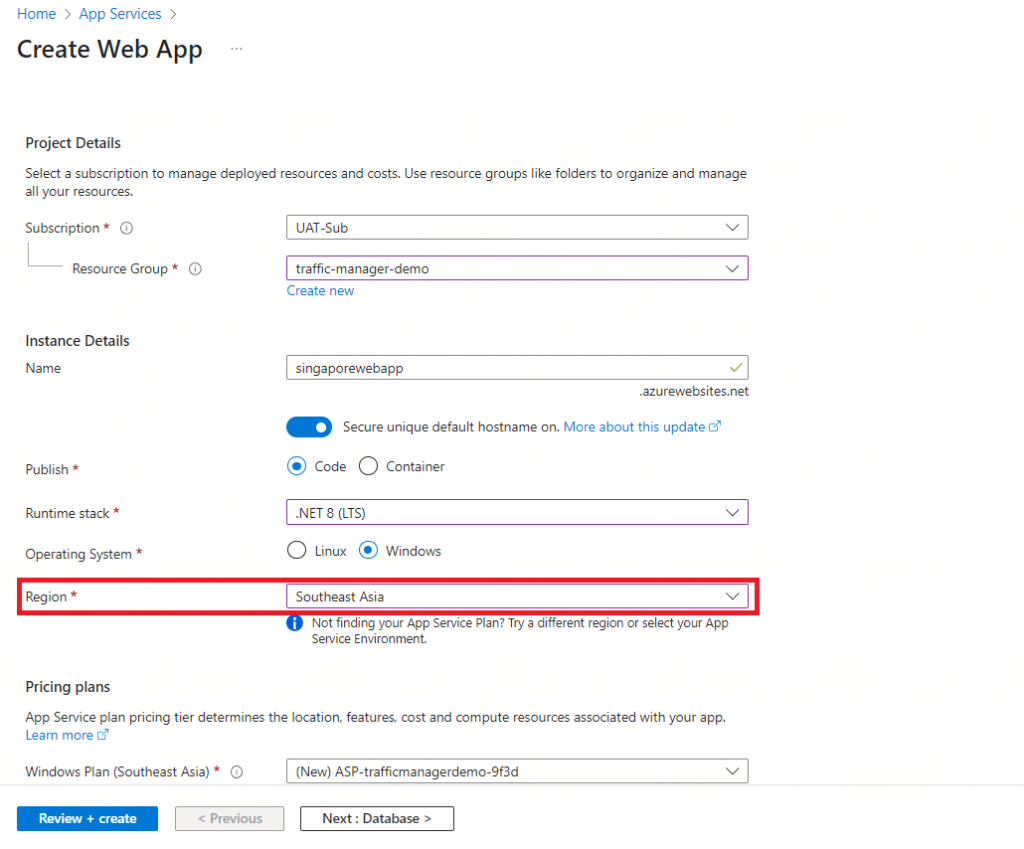Click the Subscription info icon
This screenshot has width=1024, height=849.
(127, 228)
